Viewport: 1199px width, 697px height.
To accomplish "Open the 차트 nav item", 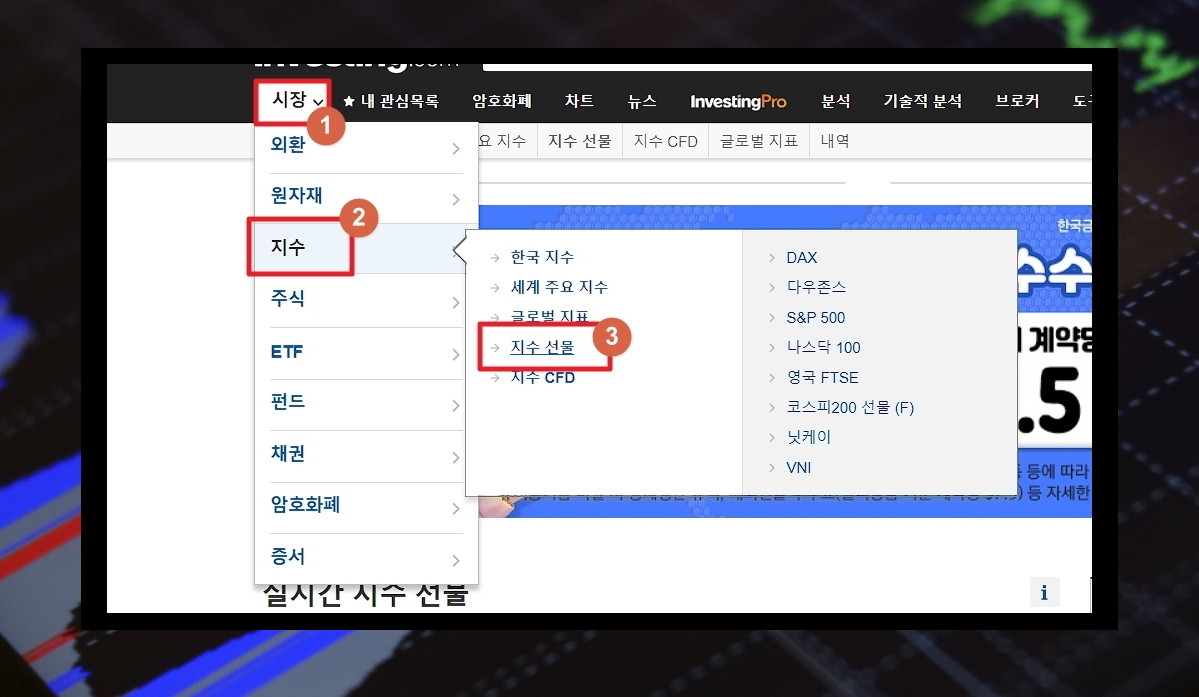I will (579, 101).
